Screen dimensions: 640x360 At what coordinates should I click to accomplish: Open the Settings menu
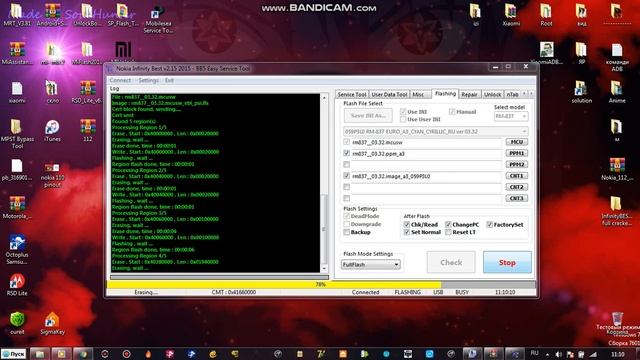[148, 80]
